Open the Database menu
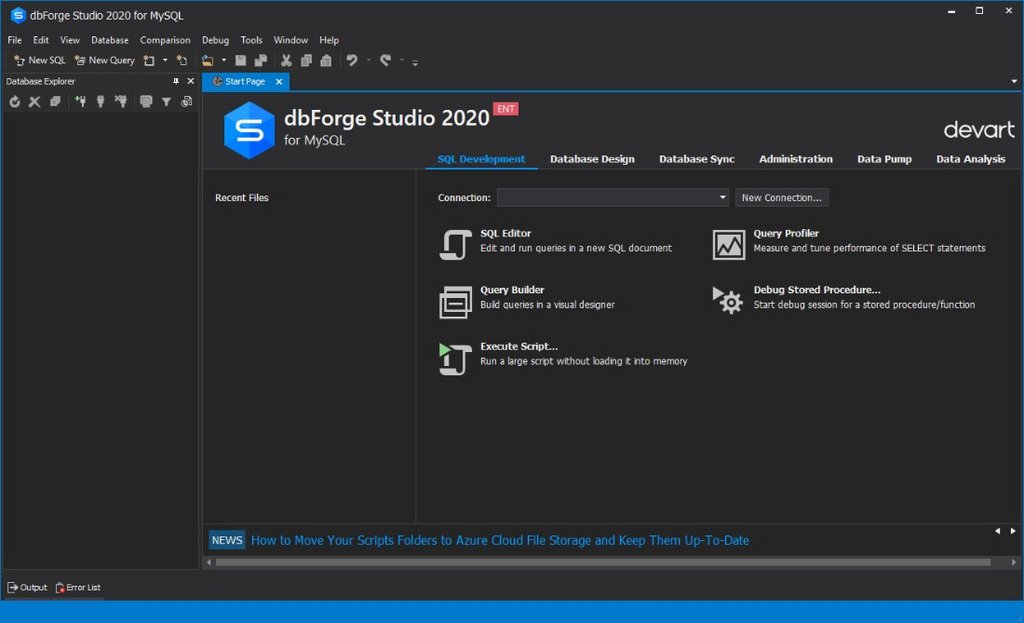Viewport: 1024px width, 623px height. (x=110, y=40)
